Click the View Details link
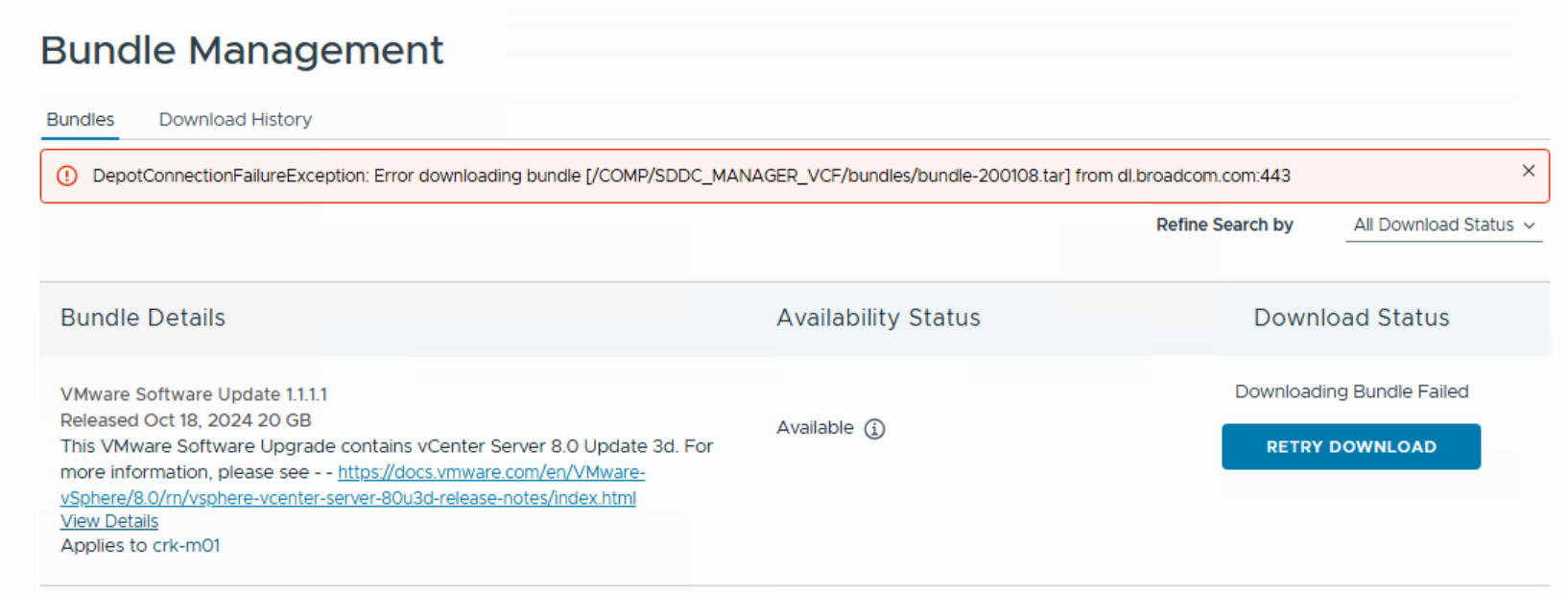This screenshot has width=1568, height=593. pyautogui.click(x=109, y=521)
